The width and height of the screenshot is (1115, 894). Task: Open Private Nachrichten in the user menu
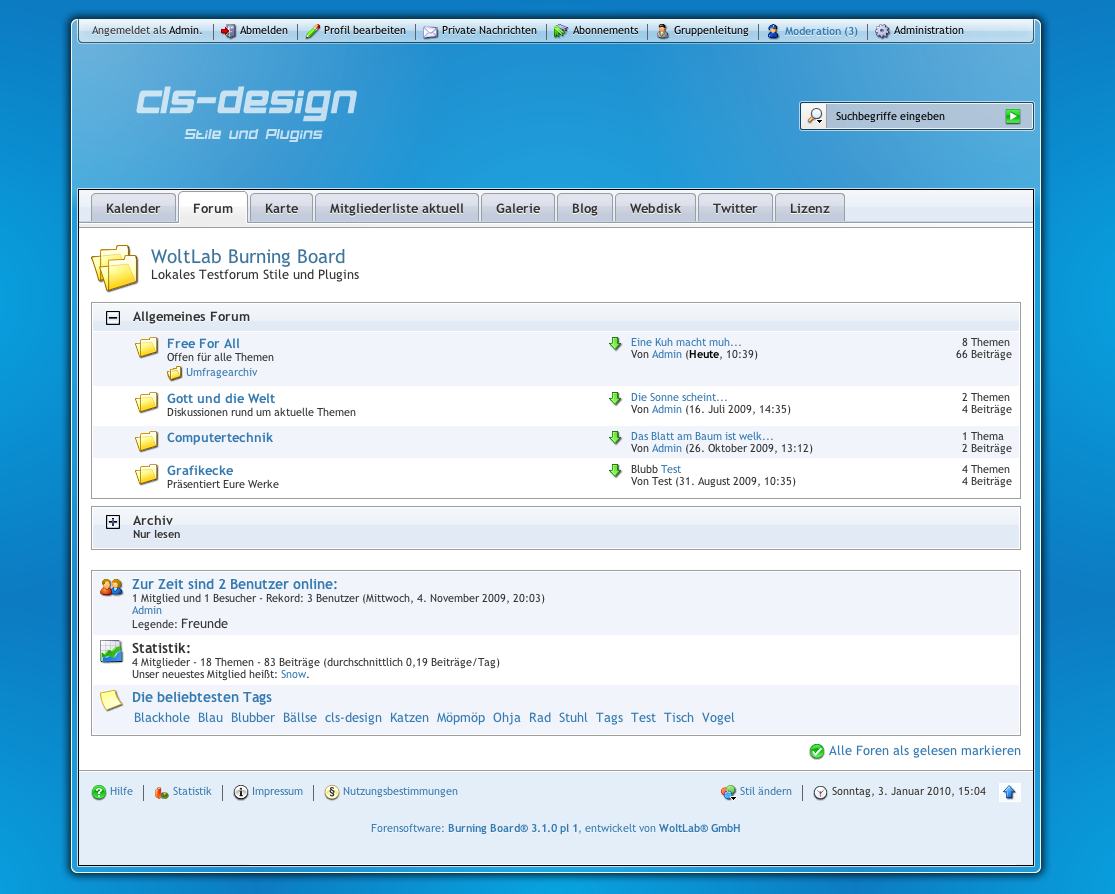489,31
